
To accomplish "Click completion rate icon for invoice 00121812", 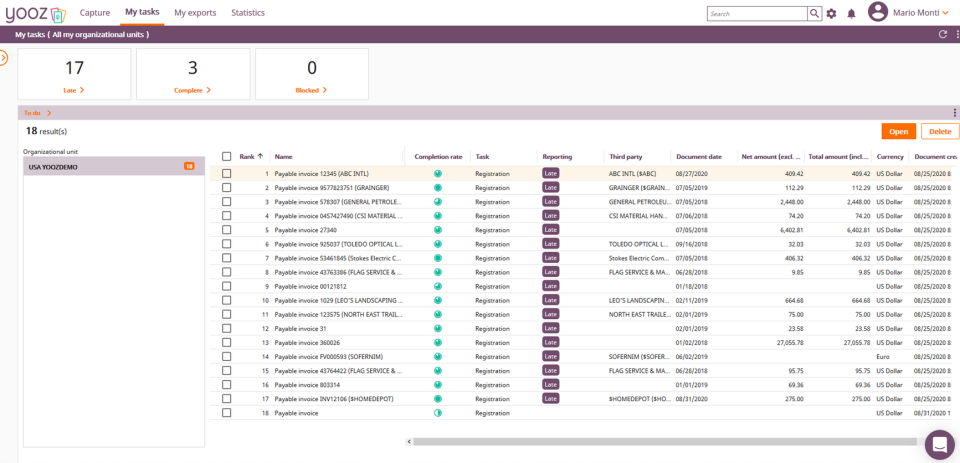I will click(x=438, y=286).
